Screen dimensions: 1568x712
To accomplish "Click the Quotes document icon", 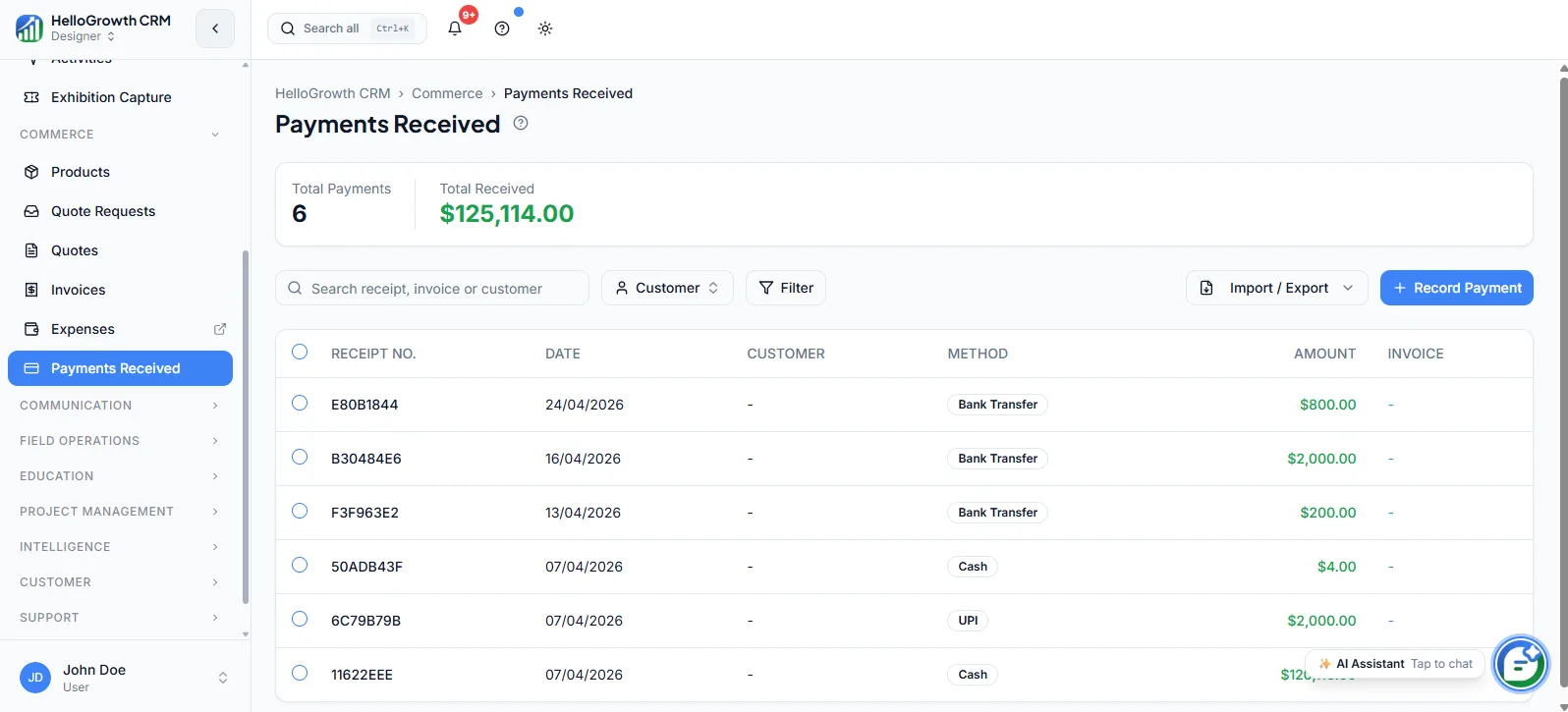I will [31, 250].
